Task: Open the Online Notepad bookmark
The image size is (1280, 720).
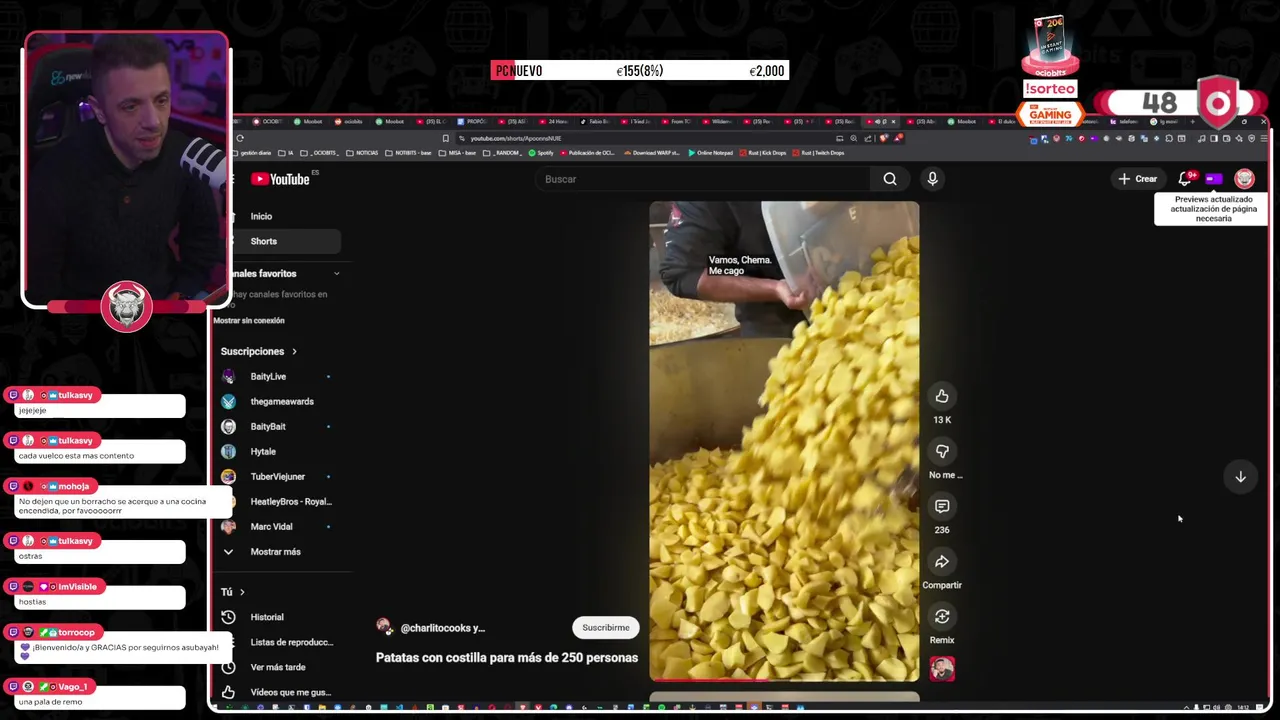Action: click(710, 153)
